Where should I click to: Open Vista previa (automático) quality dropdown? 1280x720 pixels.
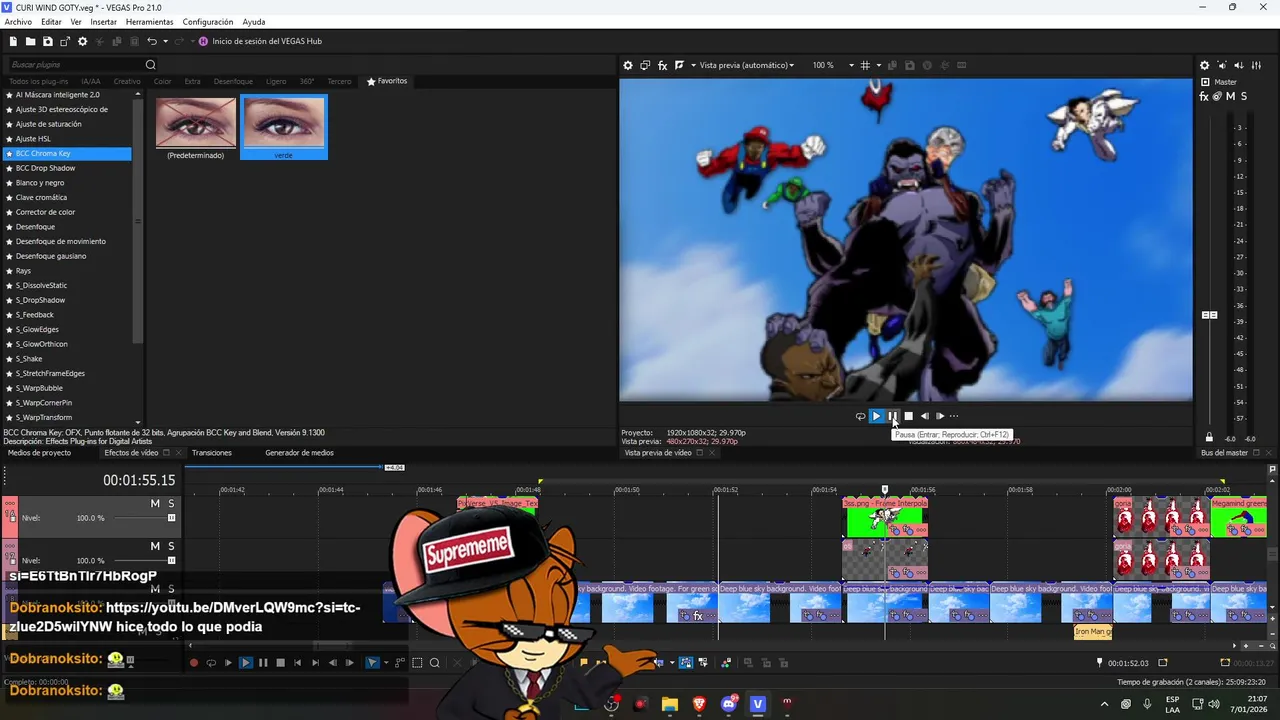746,65
